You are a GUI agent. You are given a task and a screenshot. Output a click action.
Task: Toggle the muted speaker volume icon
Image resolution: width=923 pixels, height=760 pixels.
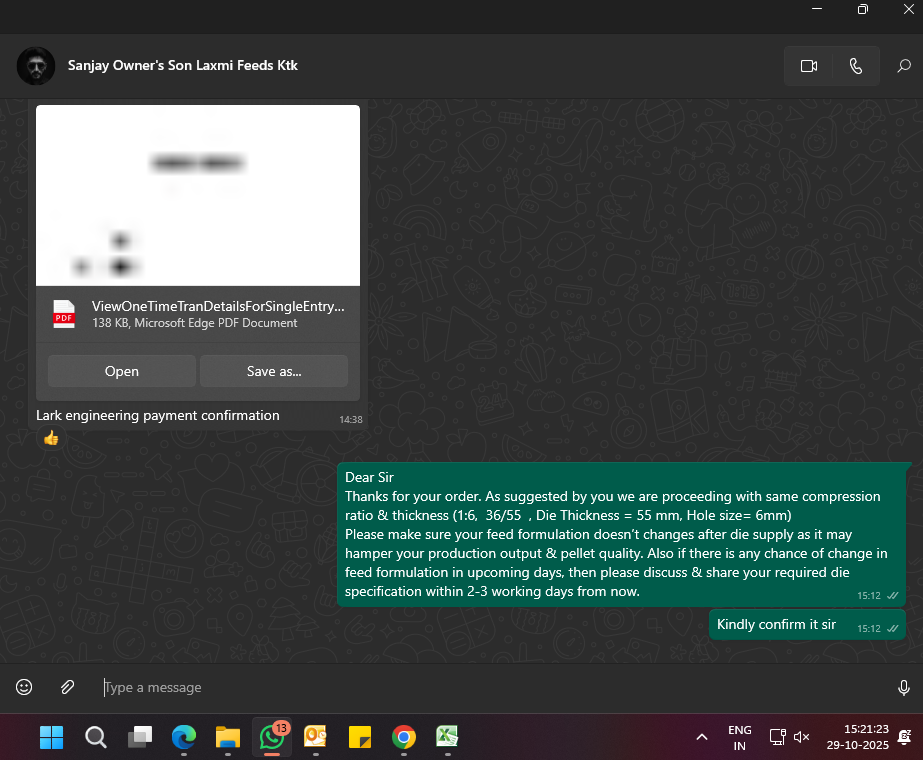(x=801, y=738)
